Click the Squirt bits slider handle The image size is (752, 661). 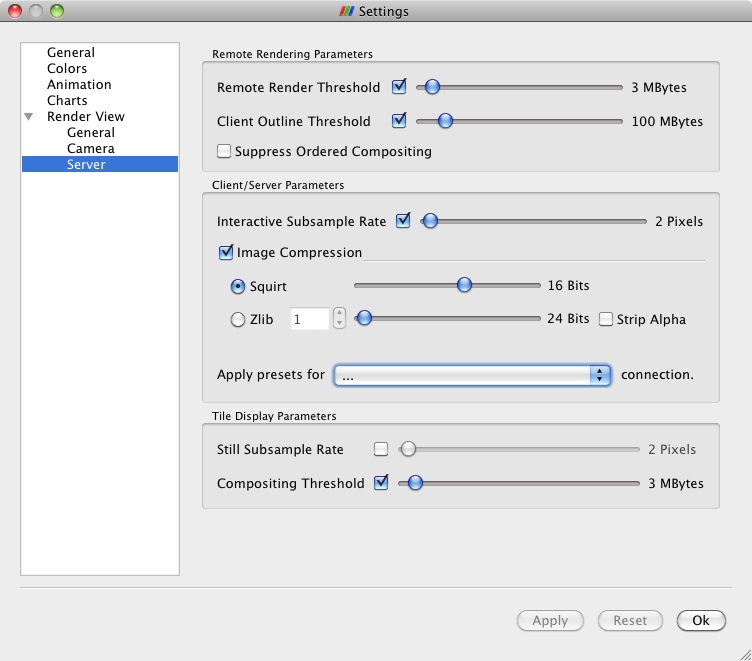point(464,285)
